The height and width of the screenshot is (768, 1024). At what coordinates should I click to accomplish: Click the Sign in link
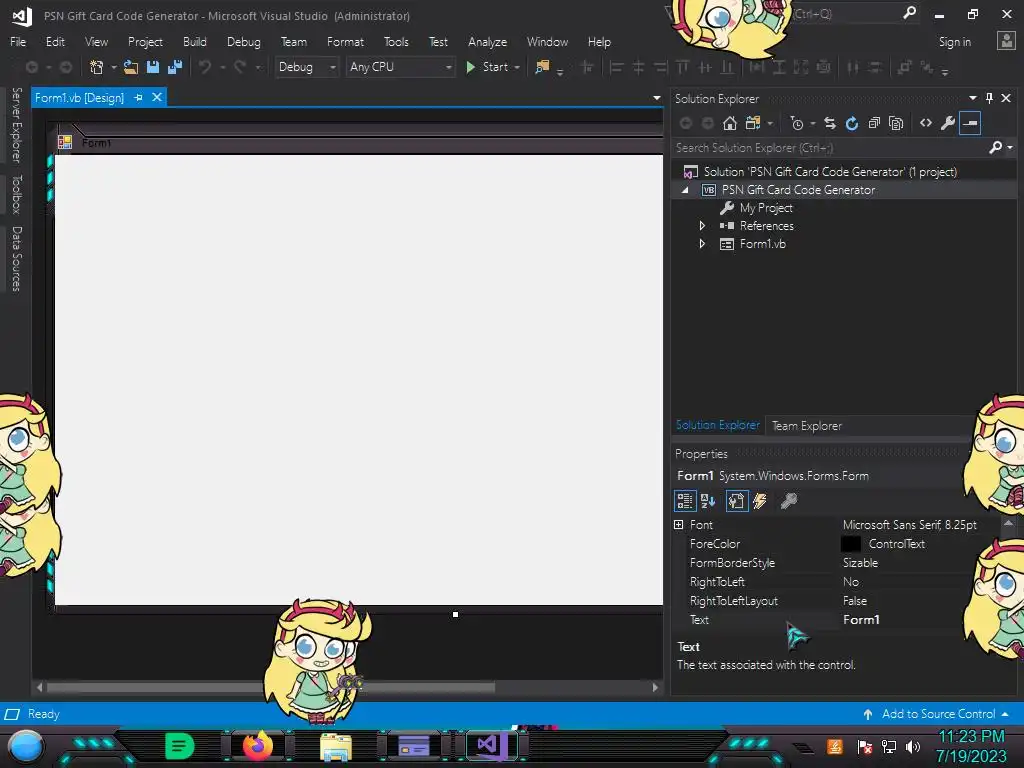pyautogui.click(x=954, y=42)
